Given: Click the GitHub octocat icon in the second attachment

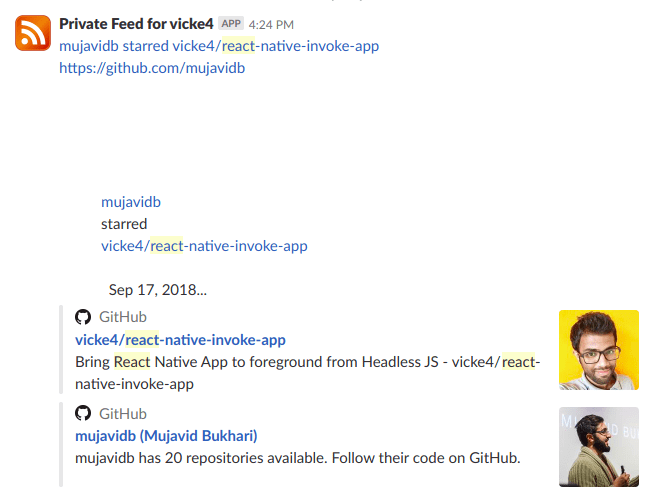Looking at the screenshot, I should (83, 413).
